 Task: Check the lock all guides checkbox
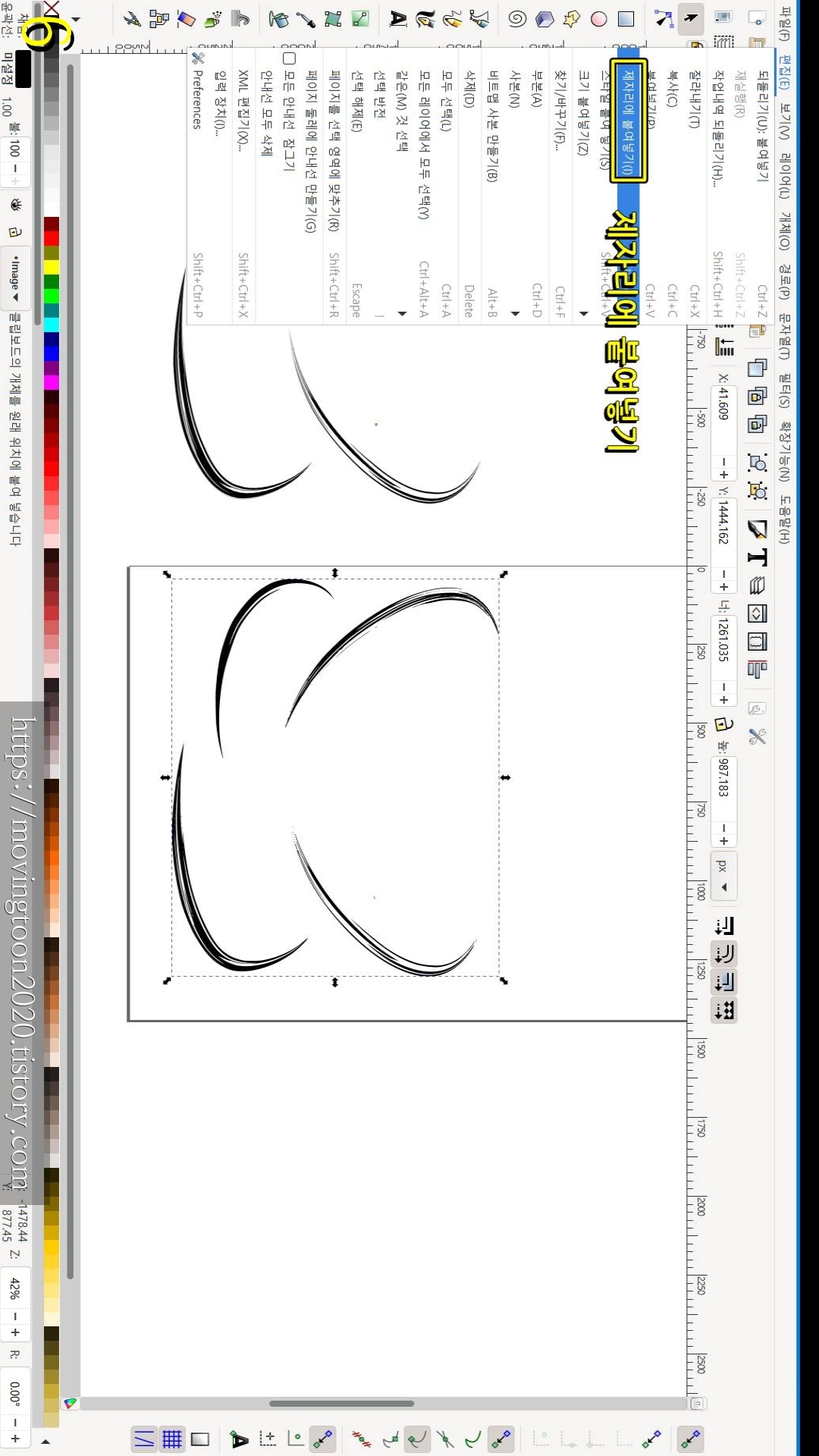pos(289,58)
